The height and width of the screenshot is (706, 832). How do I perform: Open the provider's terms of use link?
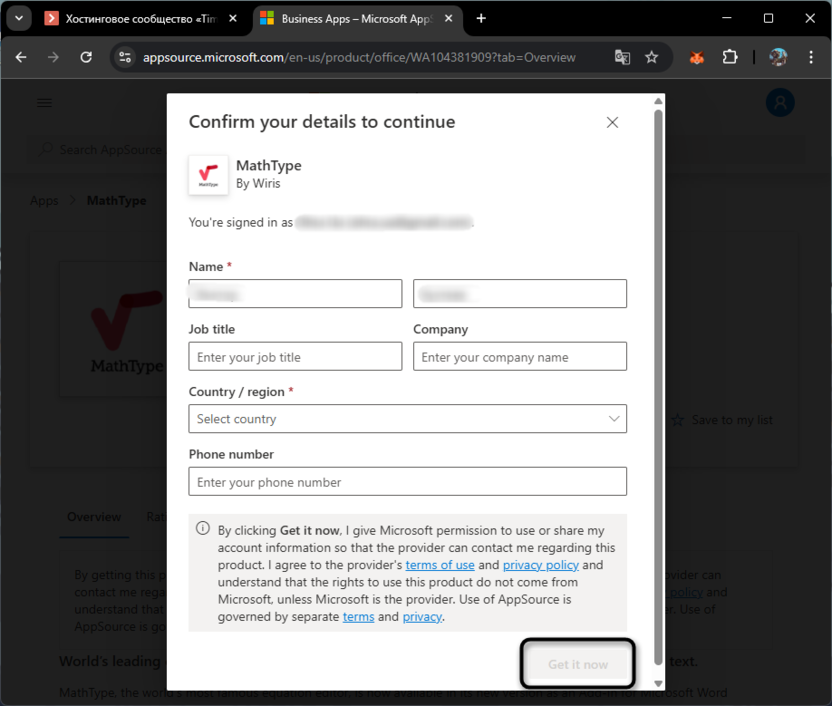(440, 565)
